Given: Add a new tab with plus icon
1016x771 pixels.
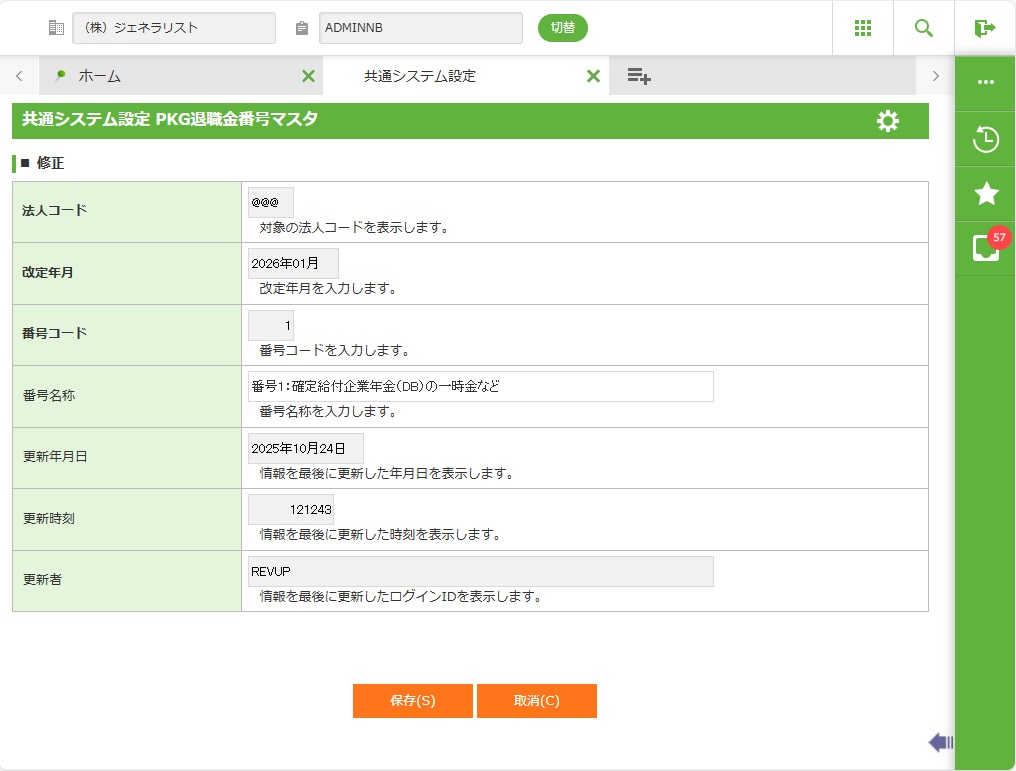Looking at the screenshot, I should (639, 76).
